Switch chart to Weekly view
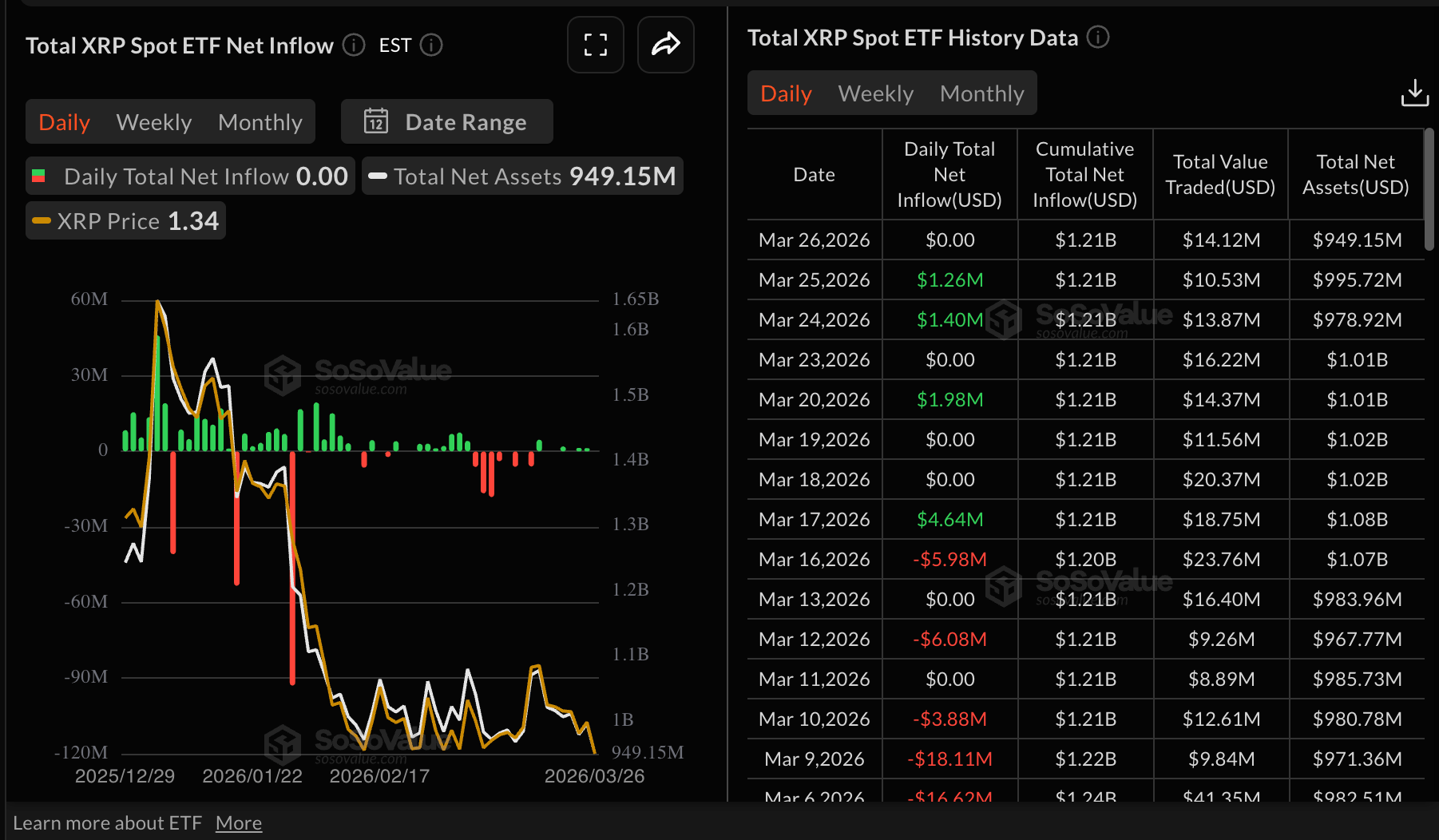 point(154,122)
